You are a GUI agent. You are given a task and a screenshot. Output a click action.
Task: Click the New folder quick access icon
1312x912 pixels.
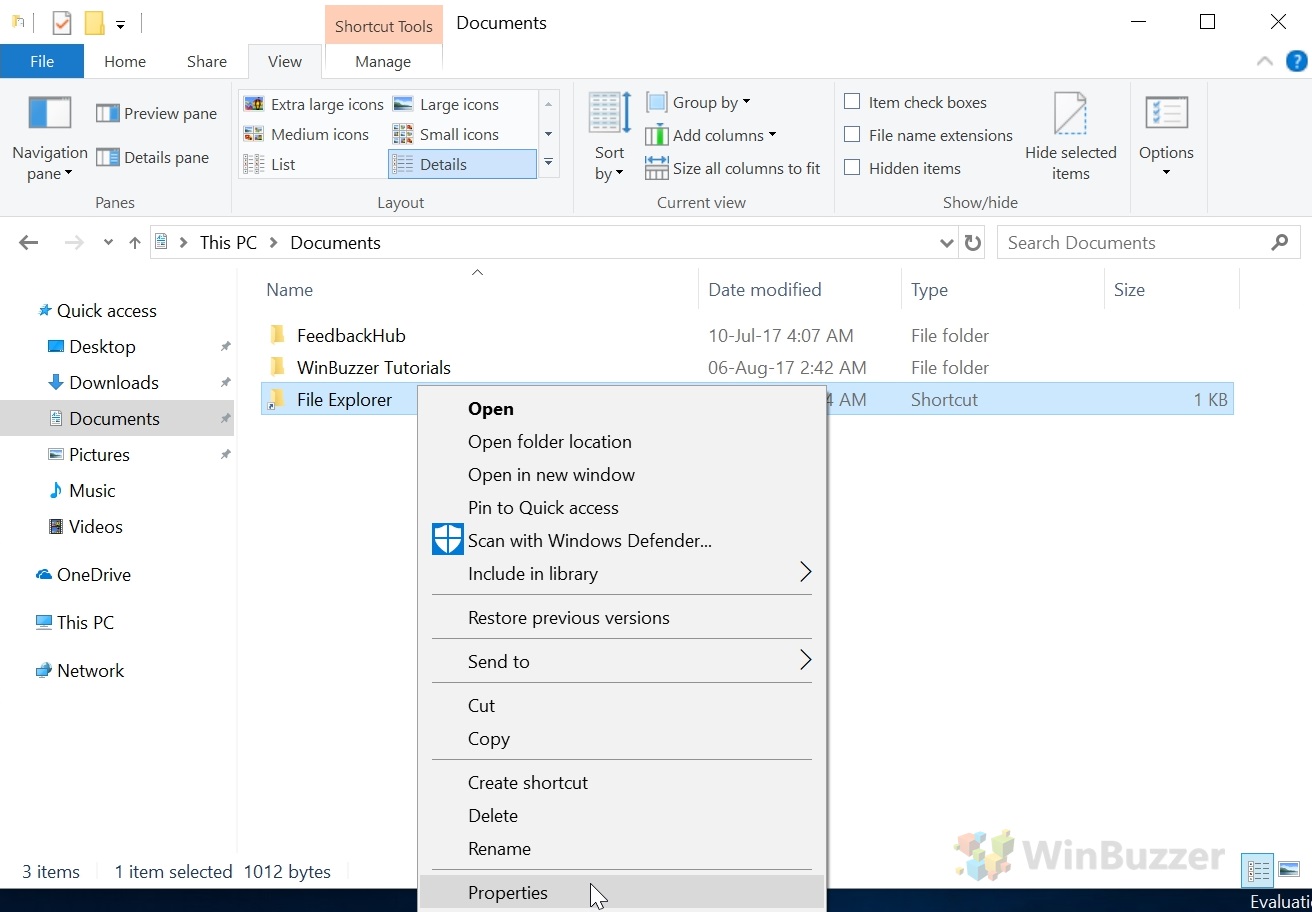94,22
